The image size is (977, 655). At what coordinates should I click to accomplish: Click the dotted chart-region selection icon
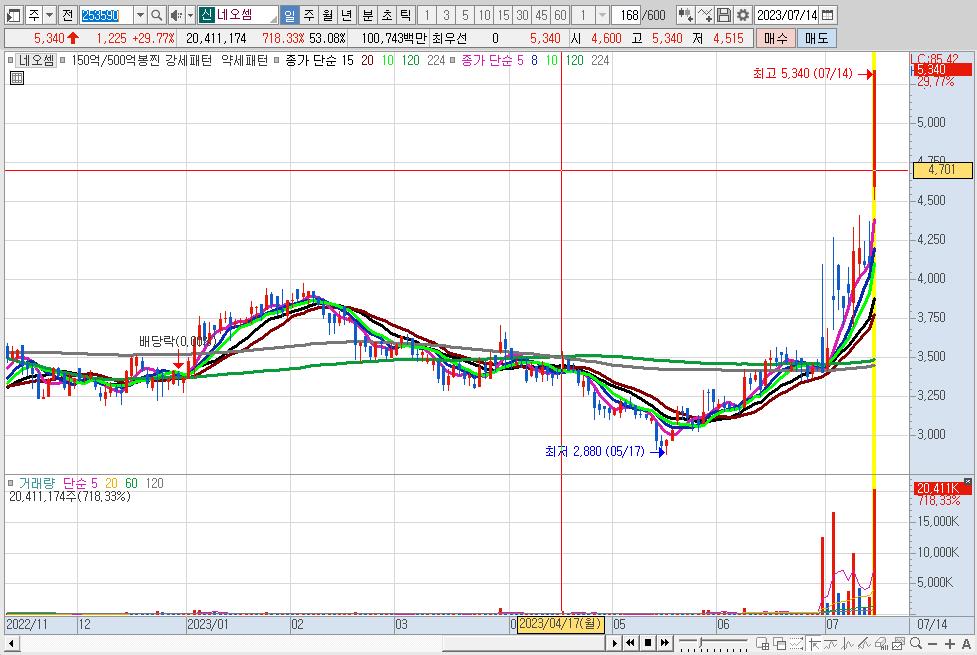click(x=796, y=644)
